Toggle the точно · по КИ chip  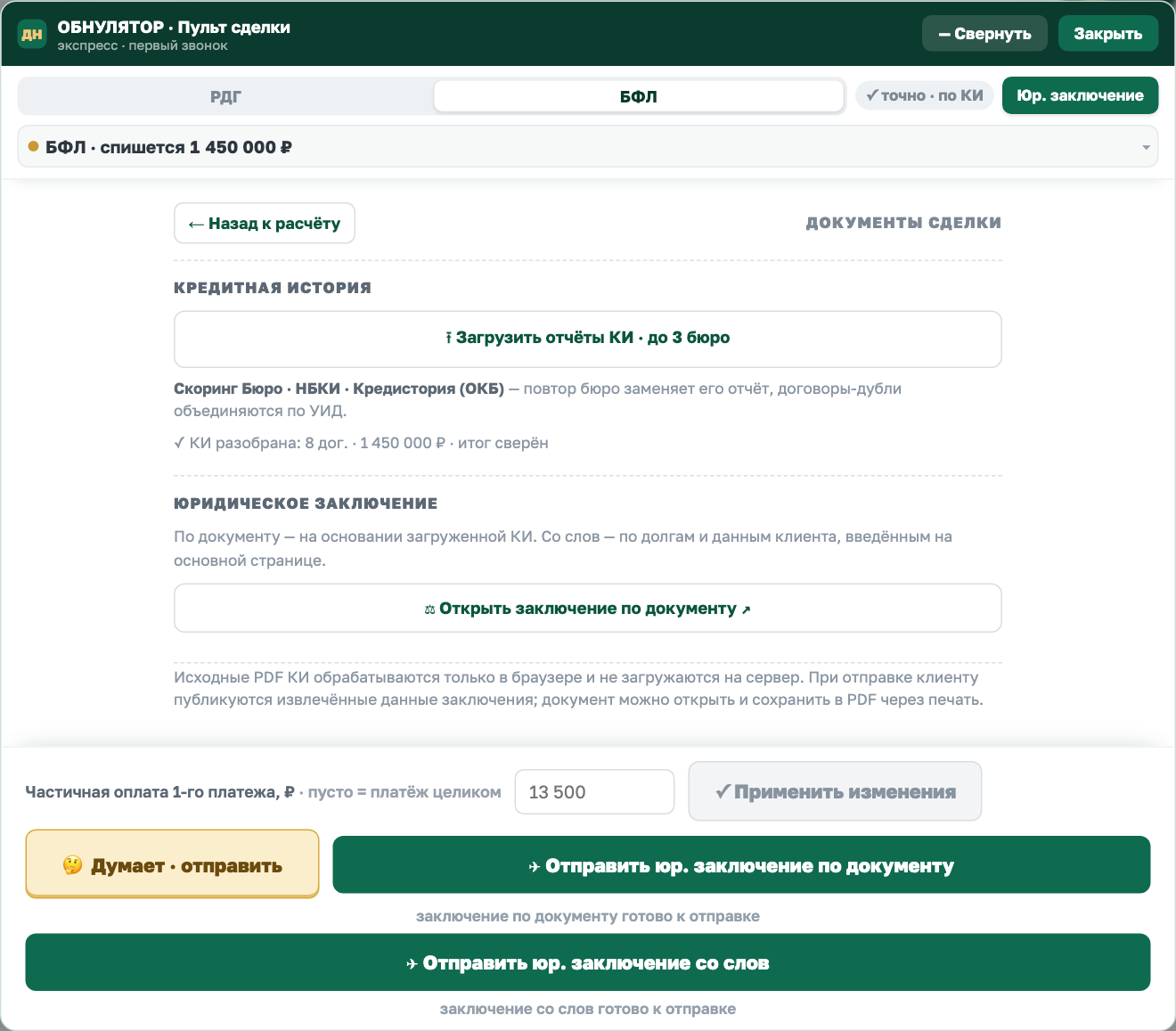click(925, 95)
